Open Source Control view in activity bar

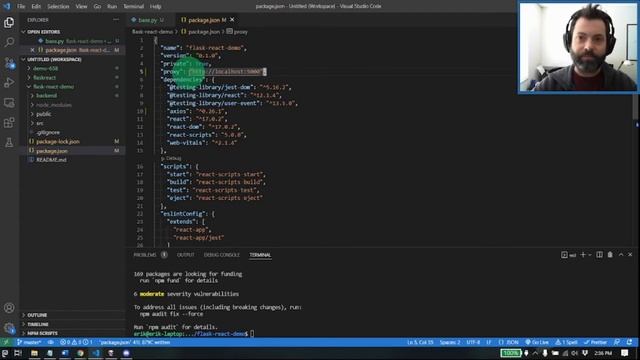point(9,62)
